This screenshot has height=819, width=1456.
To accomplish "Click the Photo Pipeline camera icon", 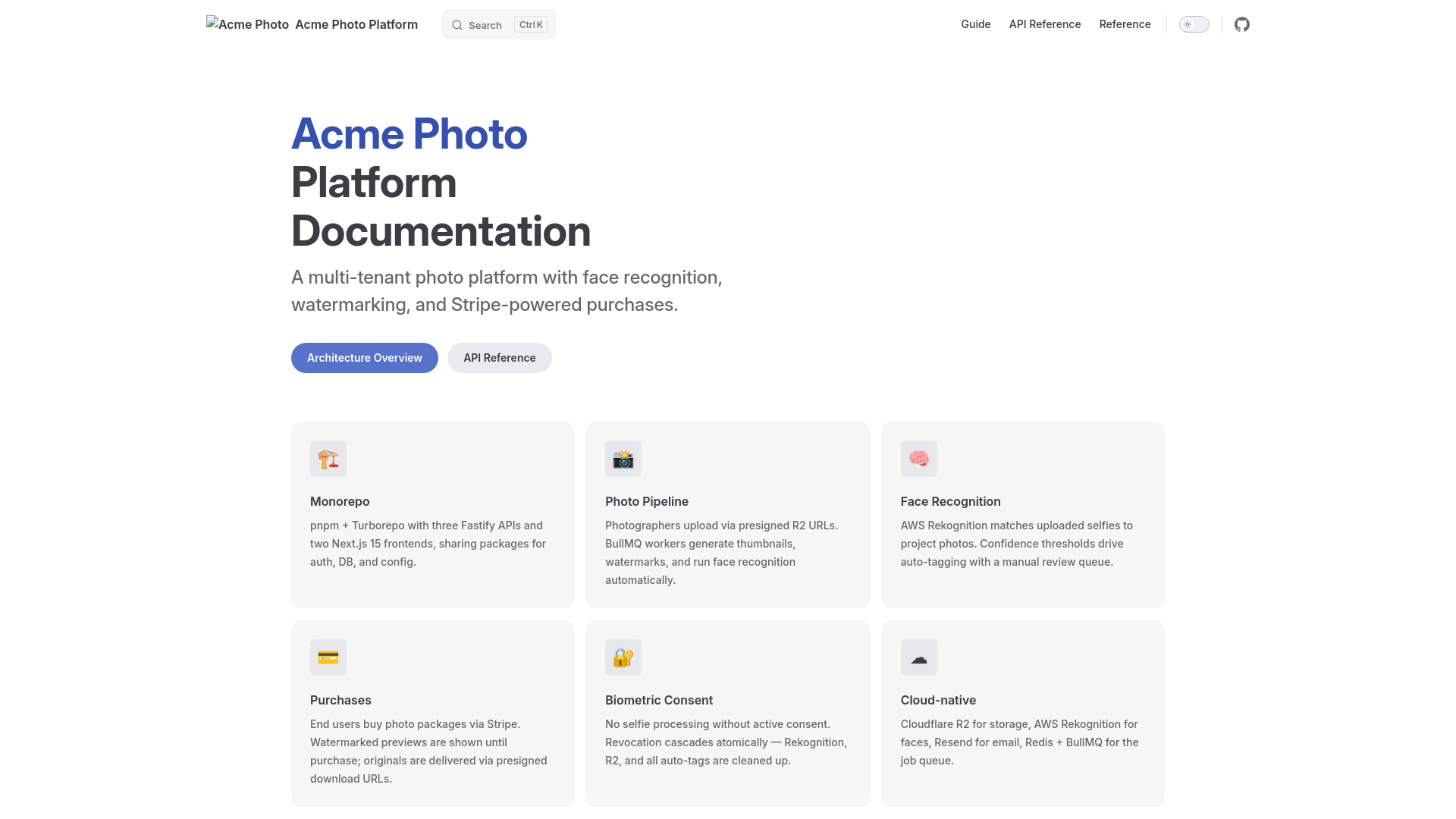I will [623, 459].
